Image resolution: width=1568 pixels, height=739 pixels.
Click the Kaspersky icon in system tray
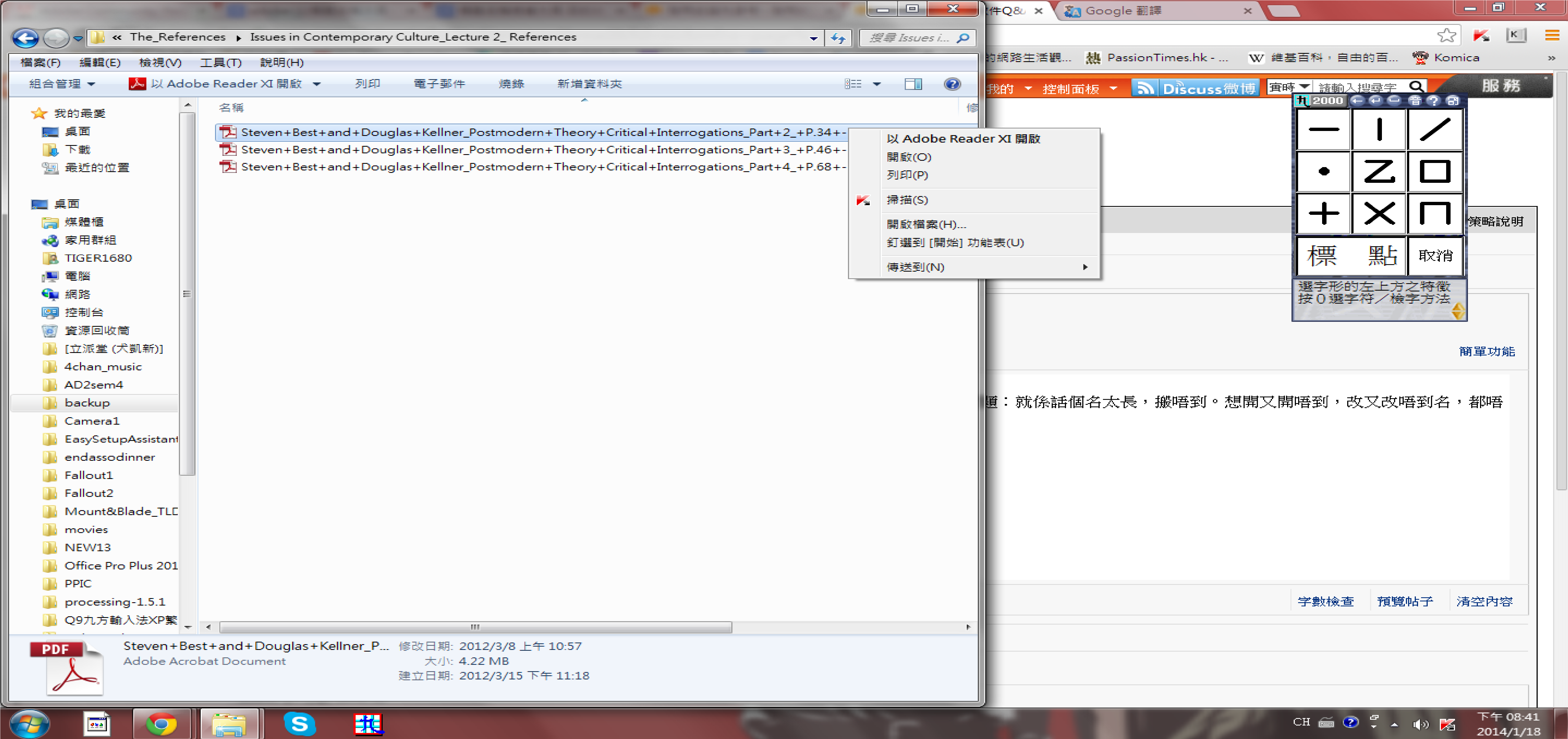pos(1447,724)
